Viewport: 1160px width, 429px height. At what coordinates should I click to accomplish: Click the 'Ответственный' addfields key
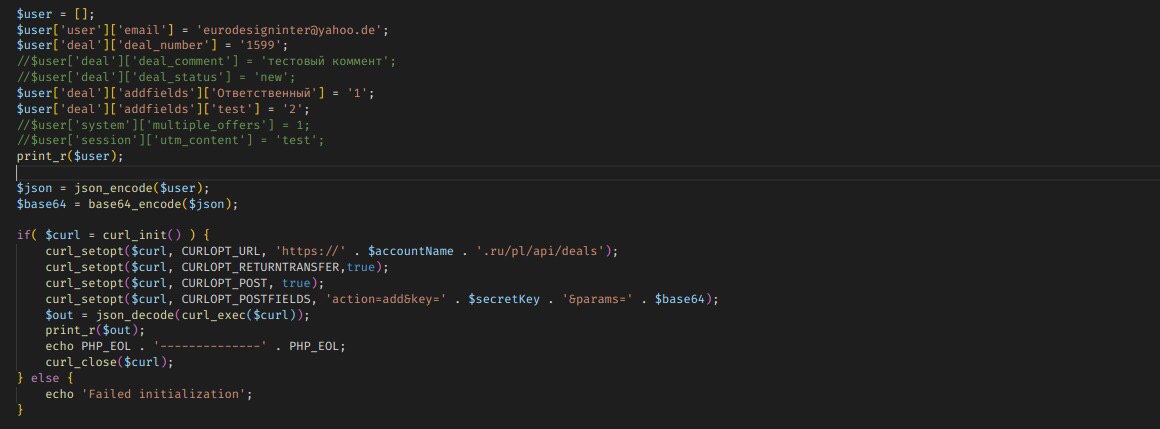265,93
